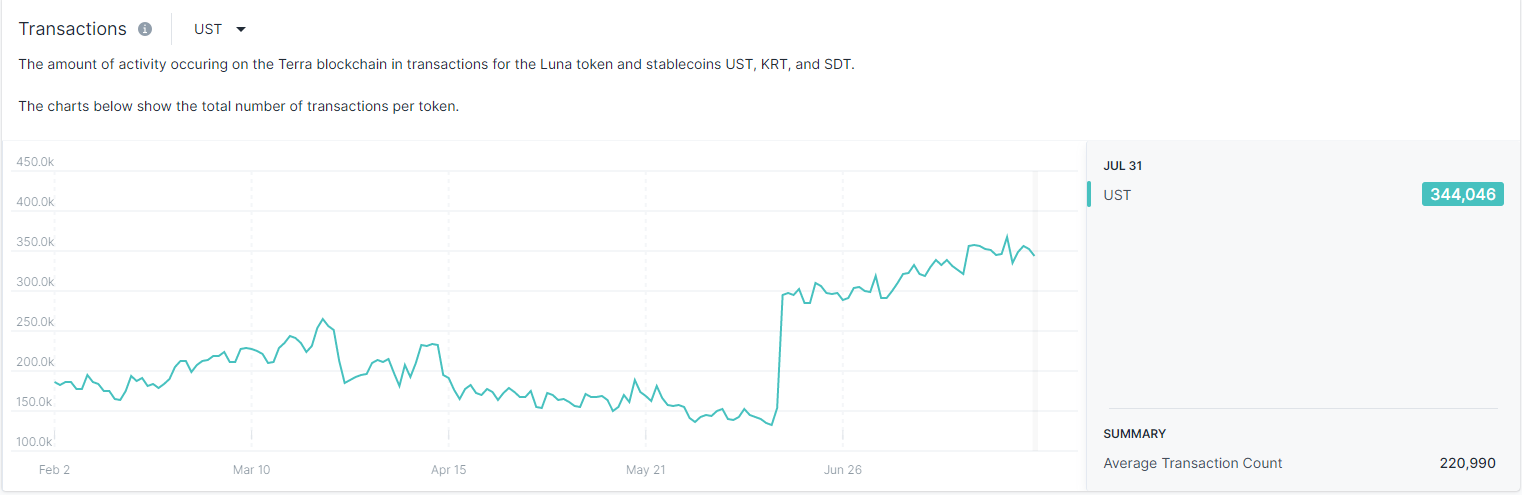
Task: Click the SUMMARY section header
Action: click(1135, 434)
